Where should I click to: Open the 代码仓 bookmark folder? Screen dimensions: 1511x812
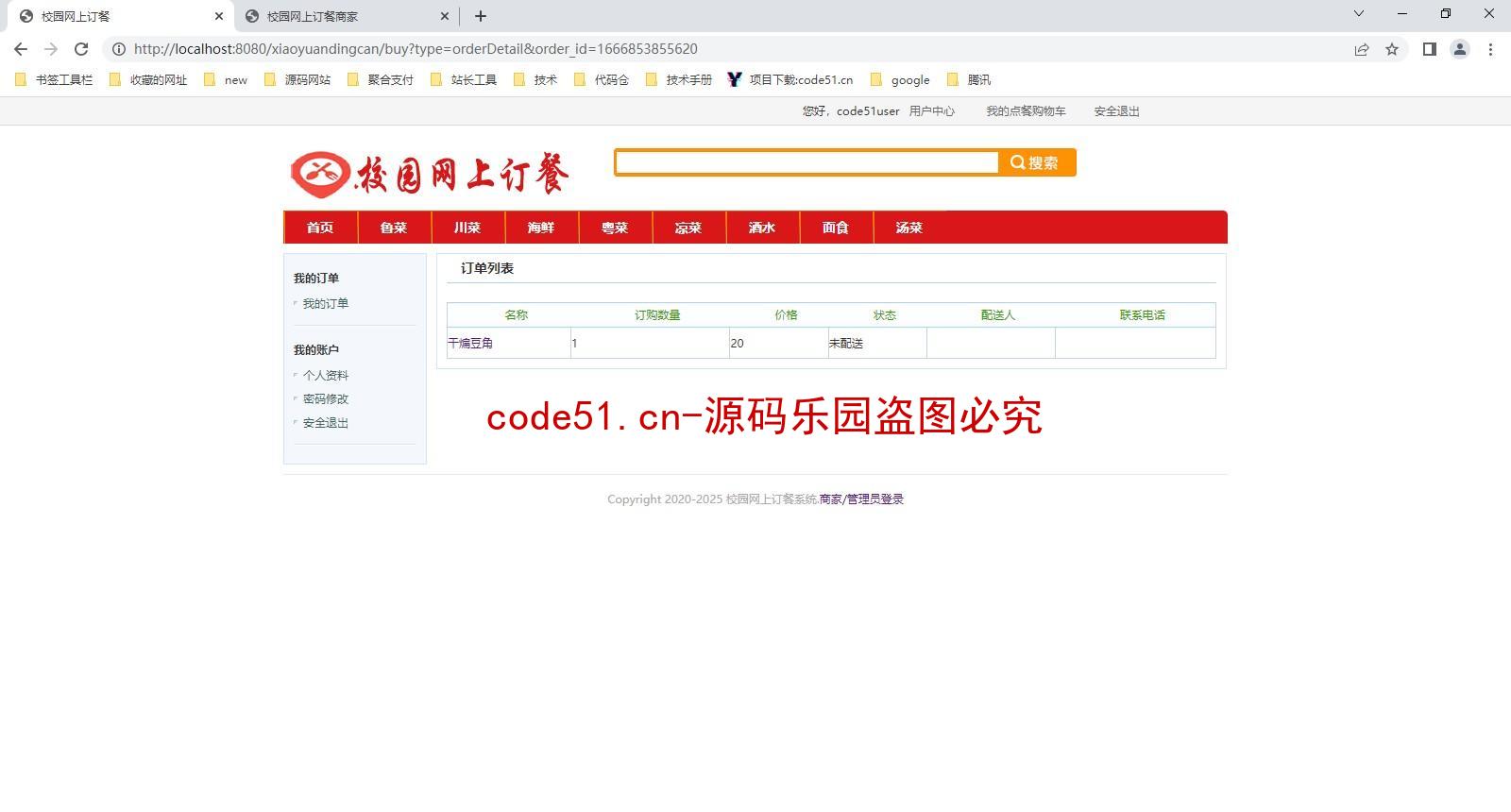point(602,80)
